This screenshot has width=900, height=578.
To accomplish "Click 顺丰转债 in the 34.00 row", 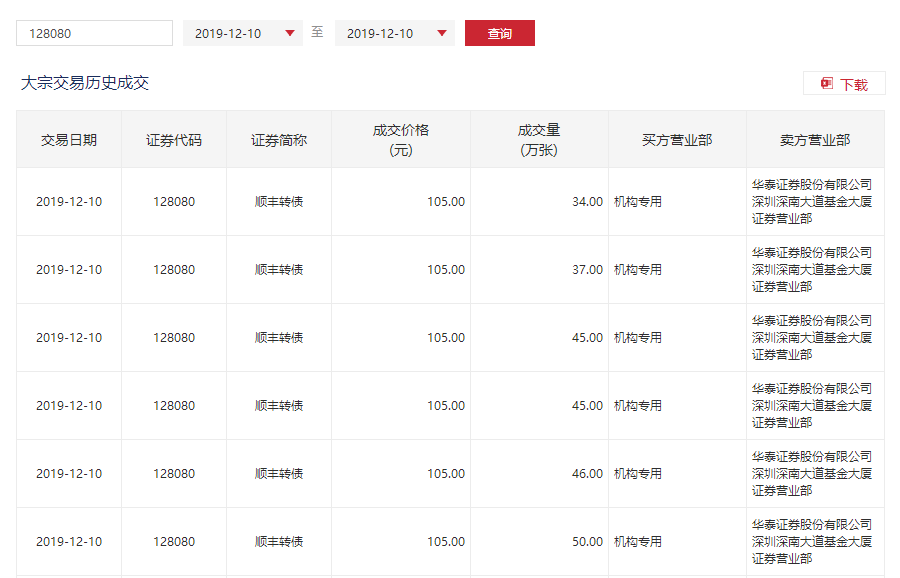I will point(279,202).
